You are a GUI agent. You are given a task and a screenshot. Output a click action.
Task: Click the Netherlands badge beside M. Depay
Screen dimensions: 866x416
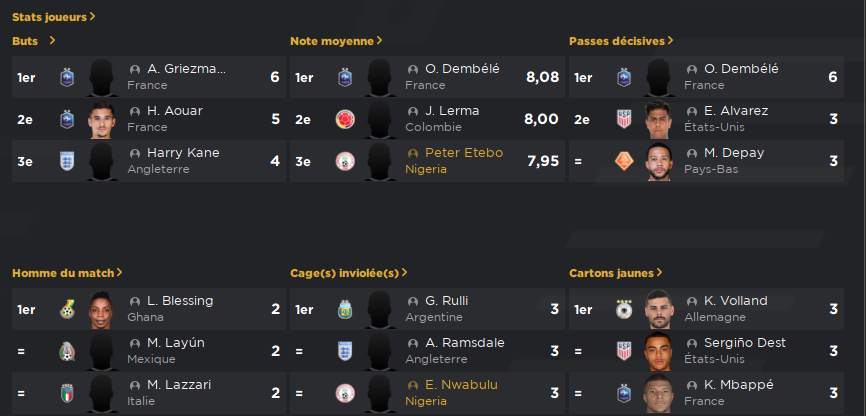(x=624, y=161)
